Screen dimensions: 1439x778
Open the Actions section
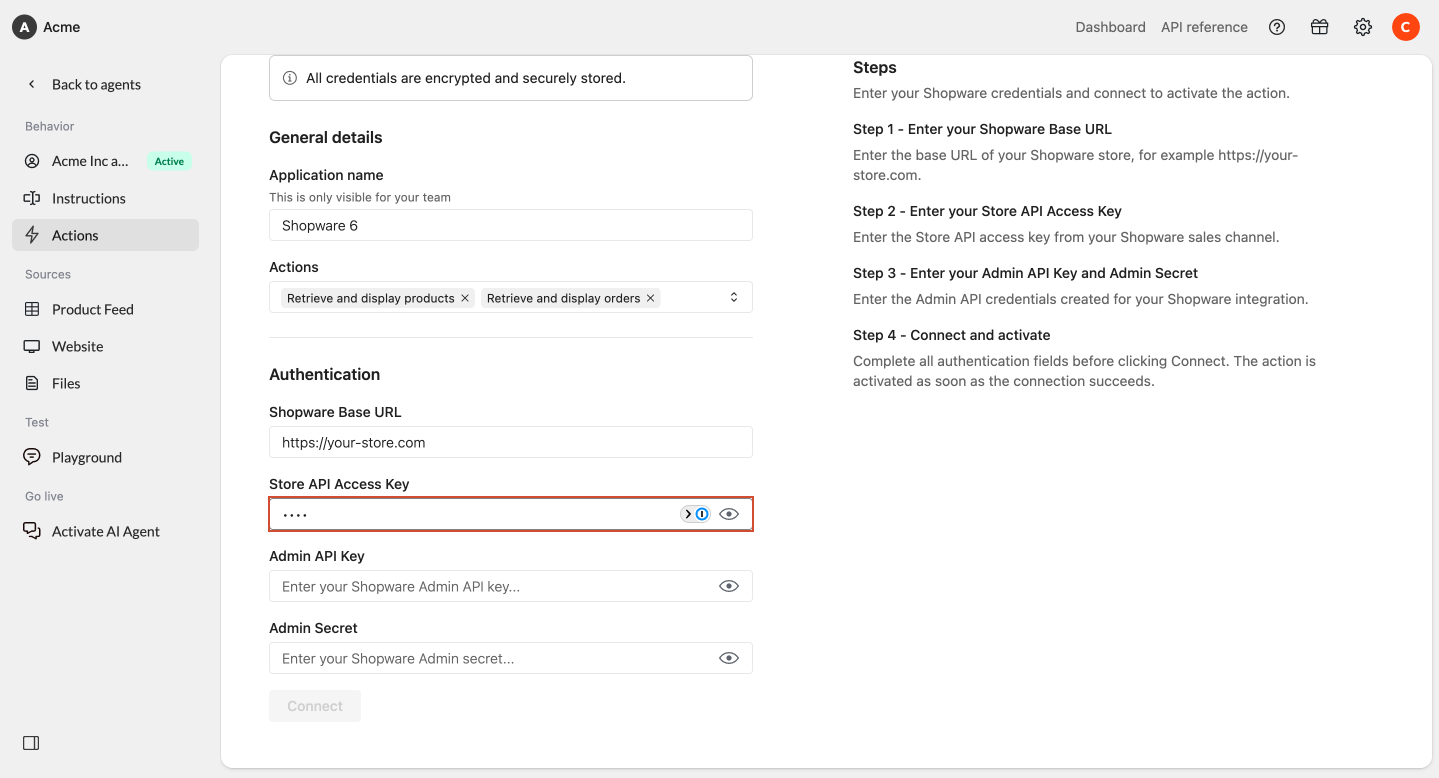(106, 235)
